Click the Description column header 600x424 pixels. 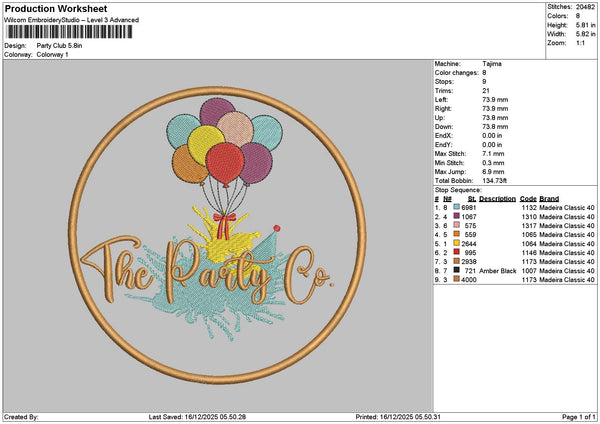coord(497,199)
